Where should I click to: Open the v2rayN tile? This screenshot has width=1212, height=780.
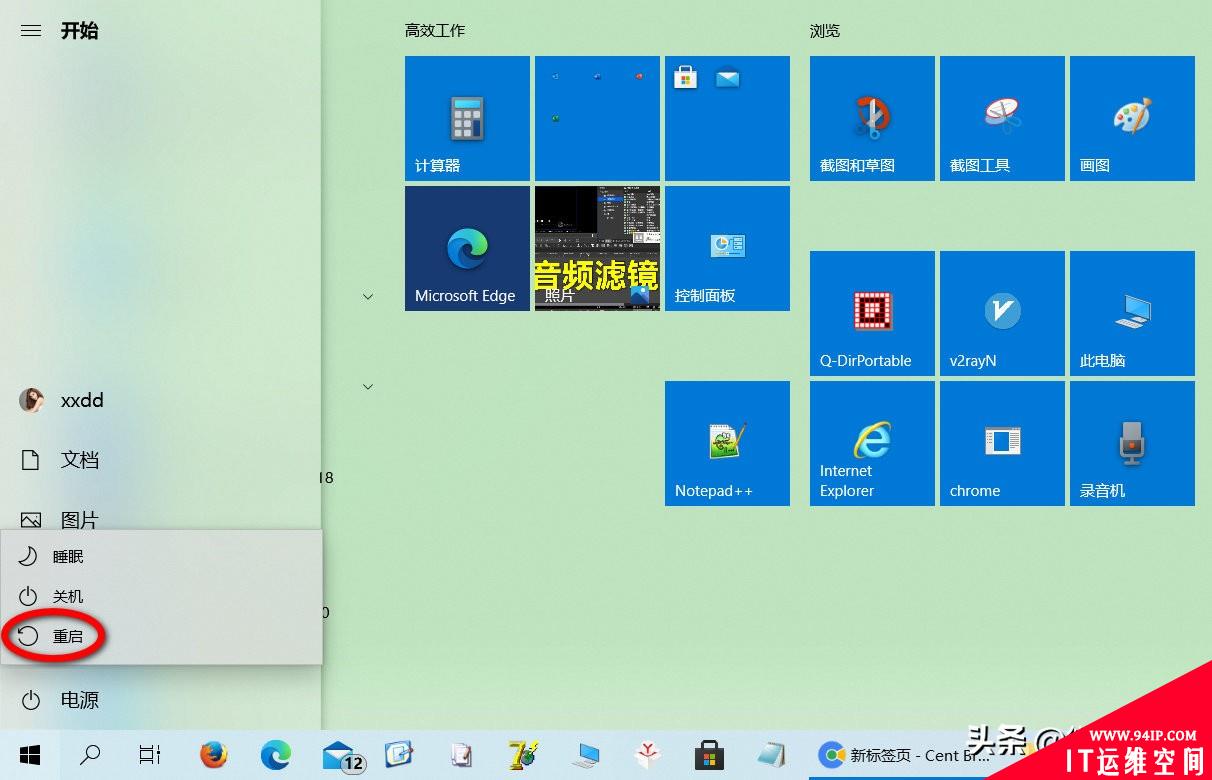click(1002, 313)
